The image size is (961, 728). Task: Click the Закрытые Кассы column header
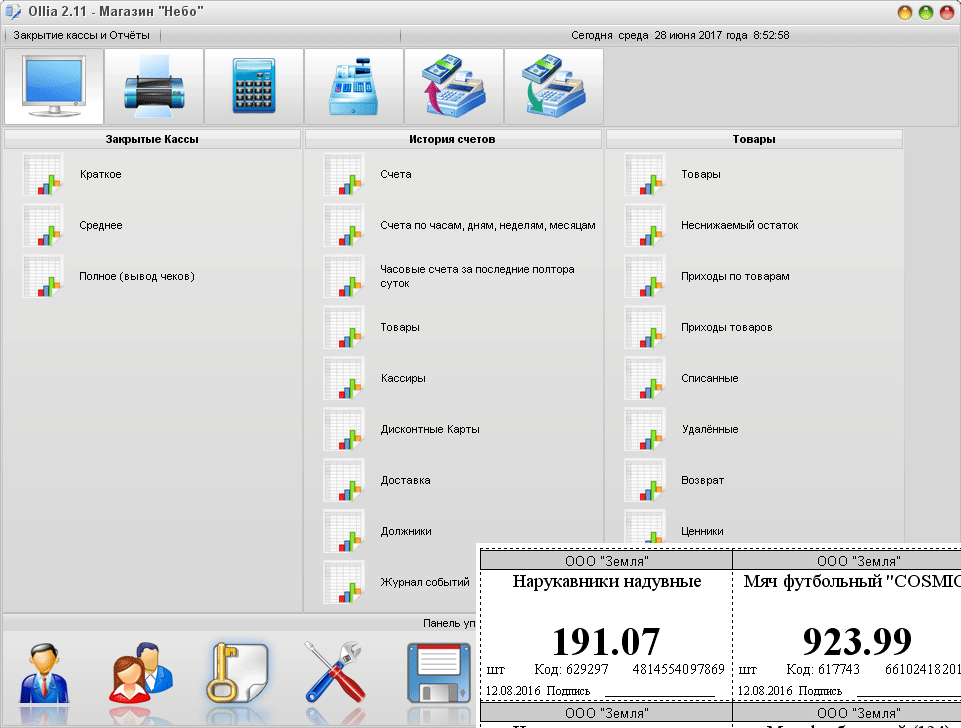[x=152, y=139]
